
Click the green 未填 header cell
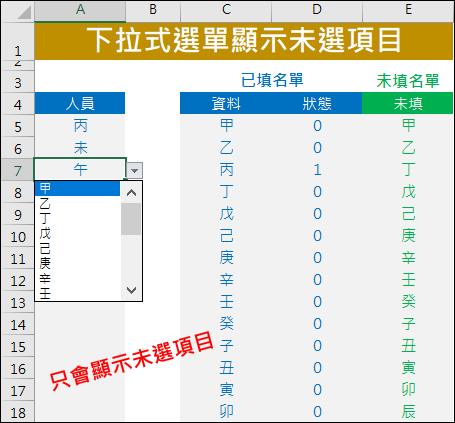pyautogui.click(x=408, y=103)
